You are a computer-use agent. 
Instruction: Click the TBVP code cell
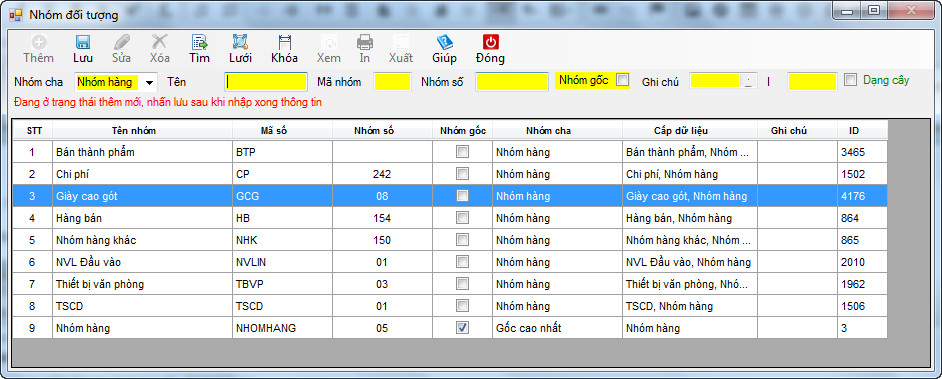282,284
